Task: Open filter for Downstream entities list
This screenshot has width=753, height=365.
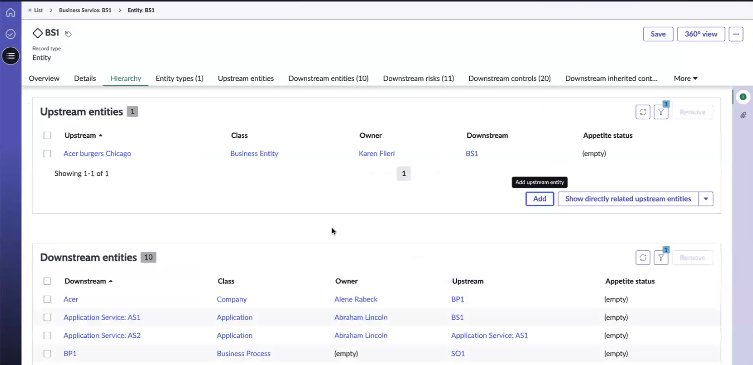Action: coord(661,257)
